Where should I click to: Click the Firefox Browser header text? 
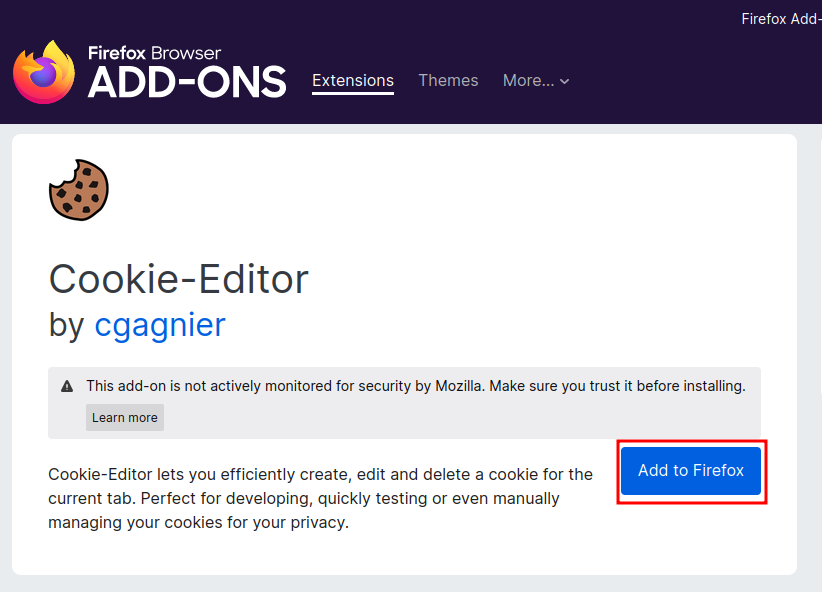click(x=154, y=53)
